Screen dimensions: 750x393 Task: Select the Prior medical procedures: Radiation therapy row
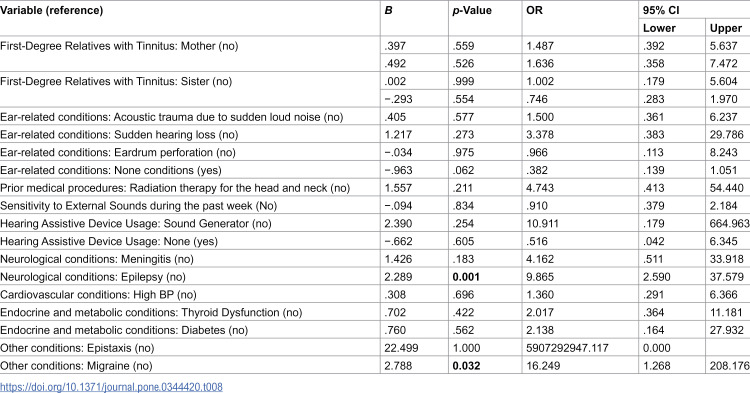pyautogui.click(x=375, y=188)
